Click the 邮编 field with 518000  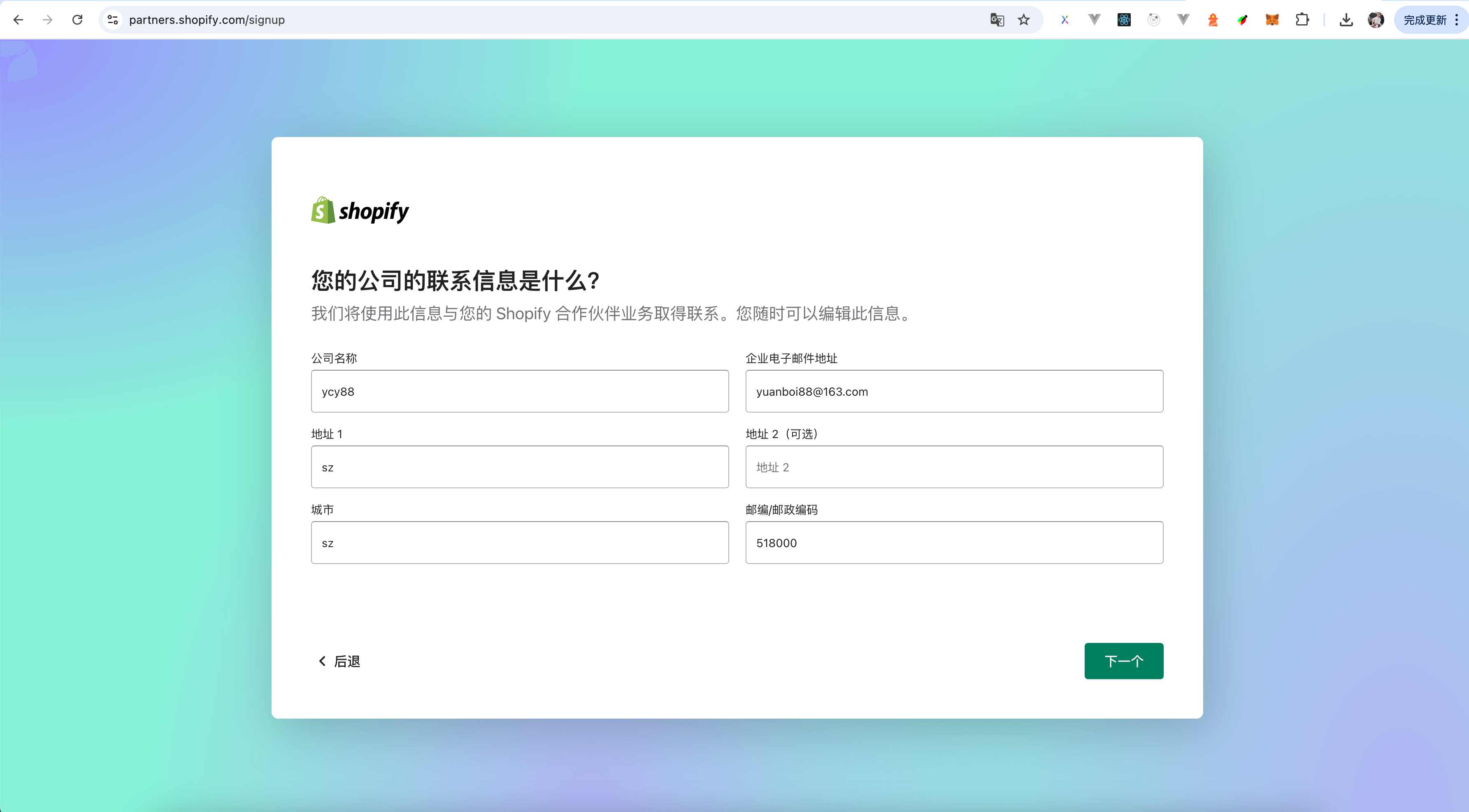click(x=953, y=543)
